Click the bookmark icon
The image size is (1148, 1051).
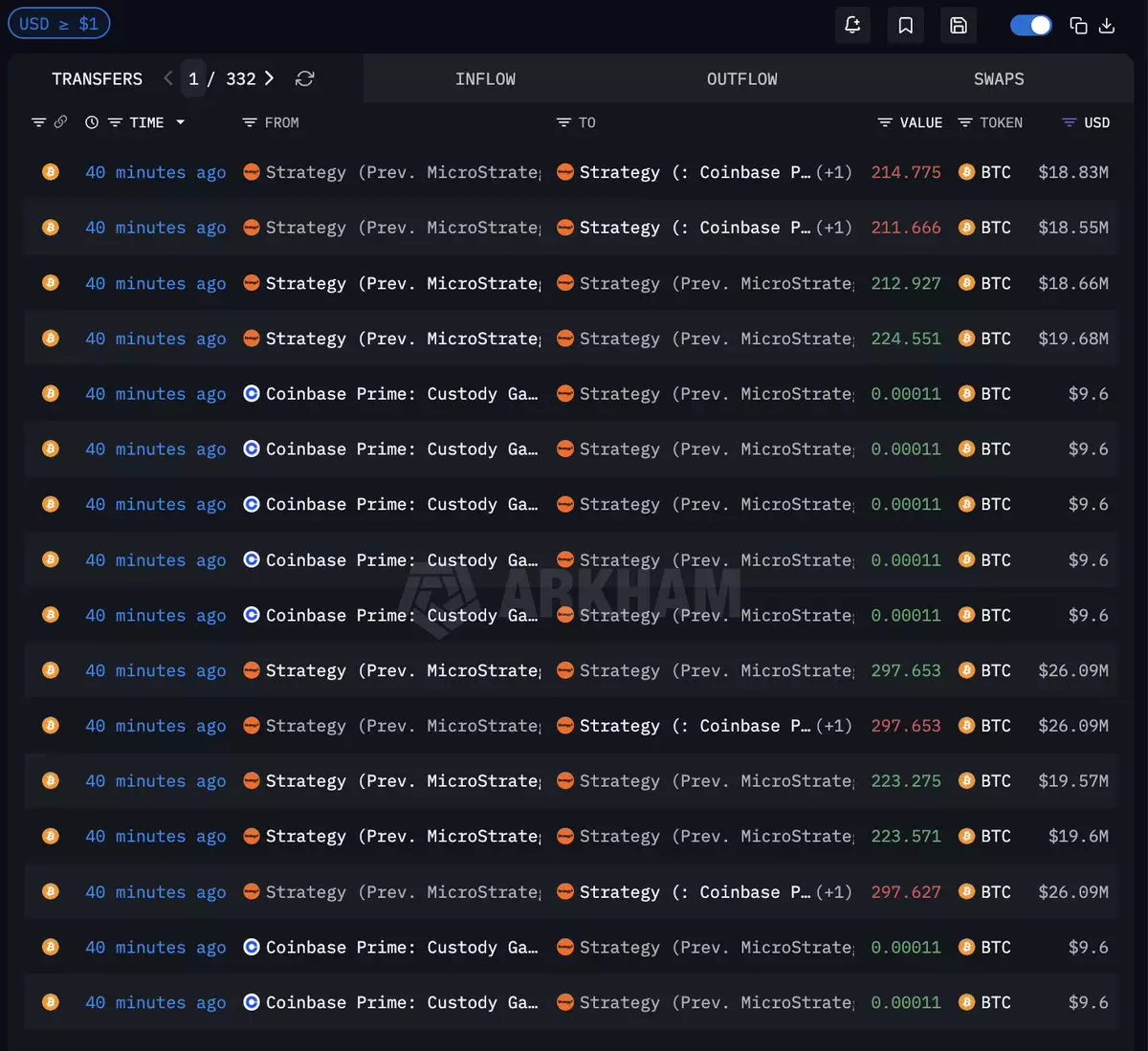(905, 26)
